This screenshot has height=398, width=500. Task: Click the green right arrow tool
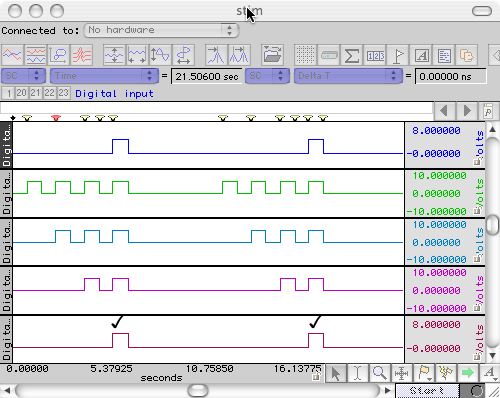click(x=468, y=373)
